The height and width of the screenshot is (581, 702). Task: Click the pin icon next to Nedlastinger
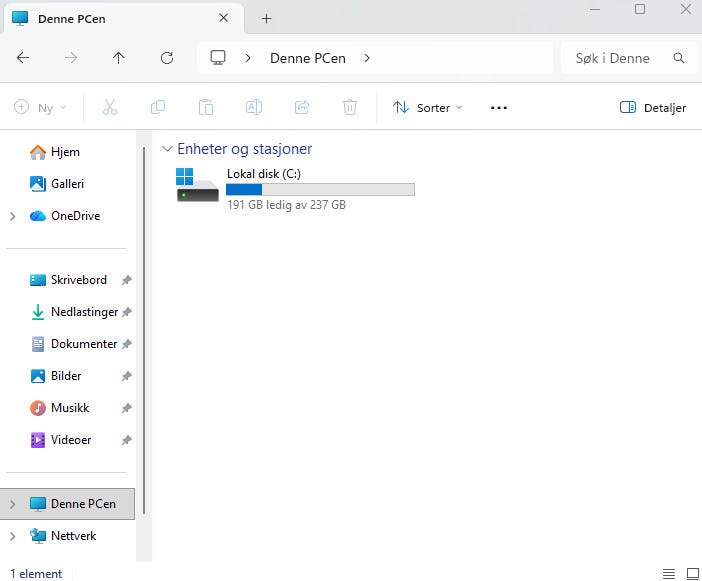tap(127, 312)
